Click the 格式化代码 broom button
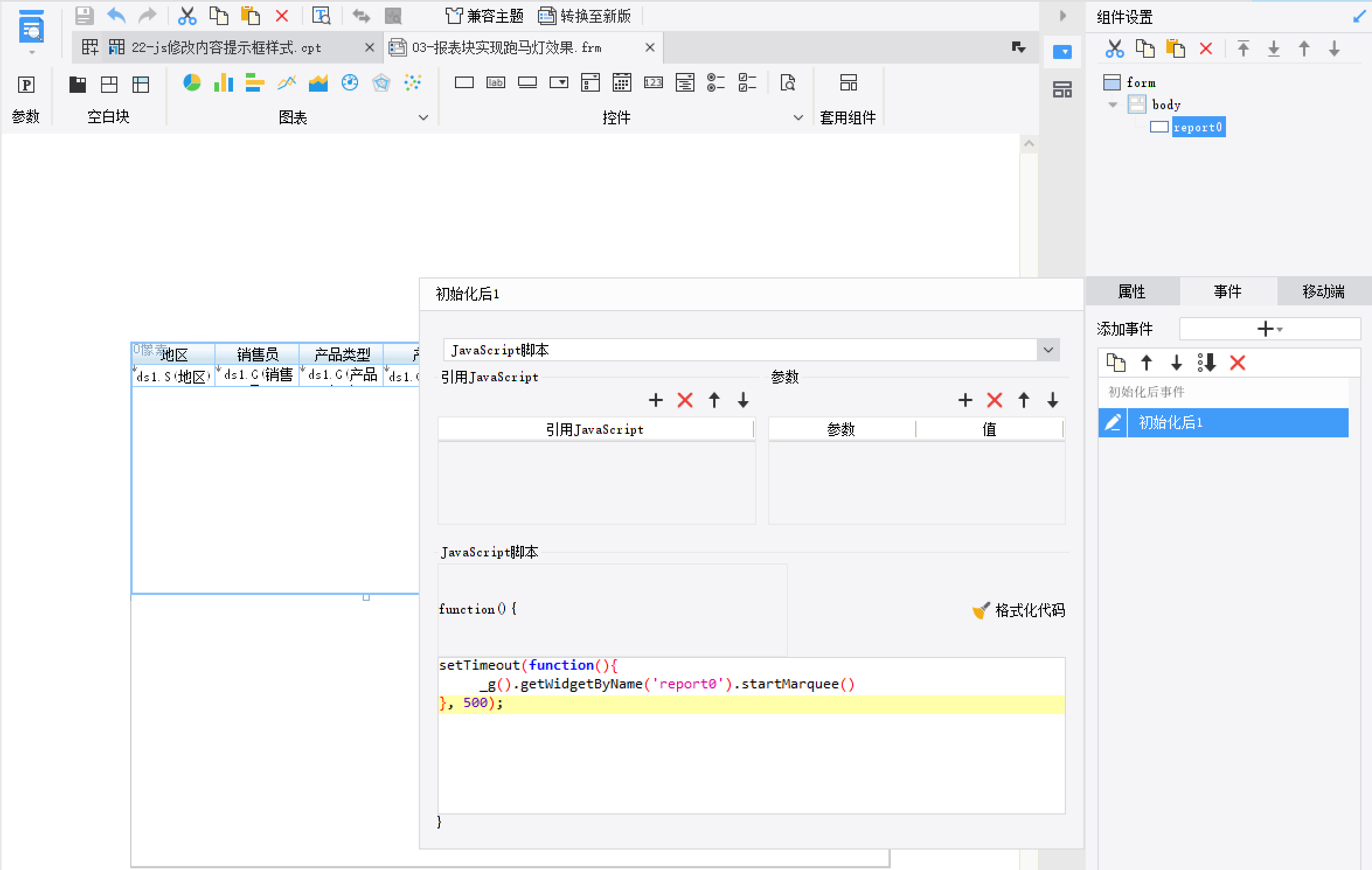Screen dimensions: 1372x870 [1019, 610]
